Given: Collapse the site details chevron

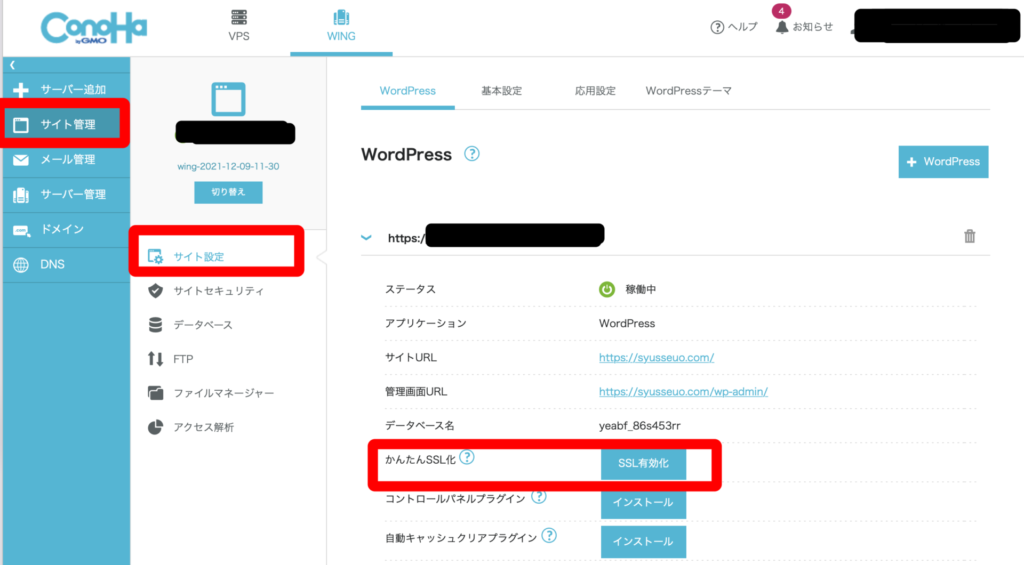Looking at the screenshot, I should click(366, 238).
